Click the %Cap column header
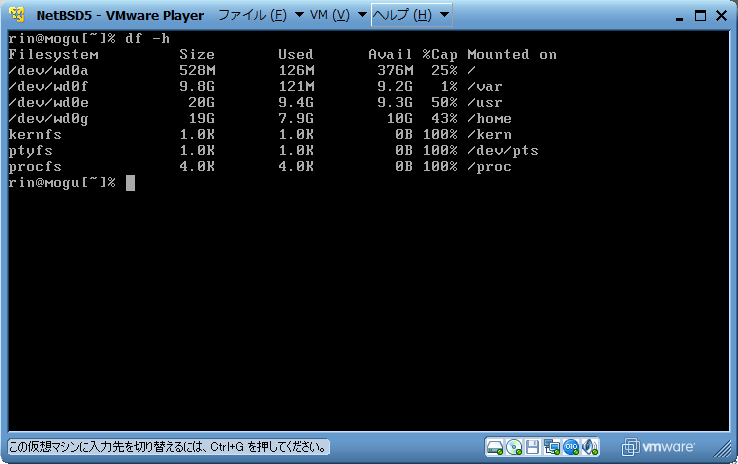738x464 pixels. pos(440,55)
